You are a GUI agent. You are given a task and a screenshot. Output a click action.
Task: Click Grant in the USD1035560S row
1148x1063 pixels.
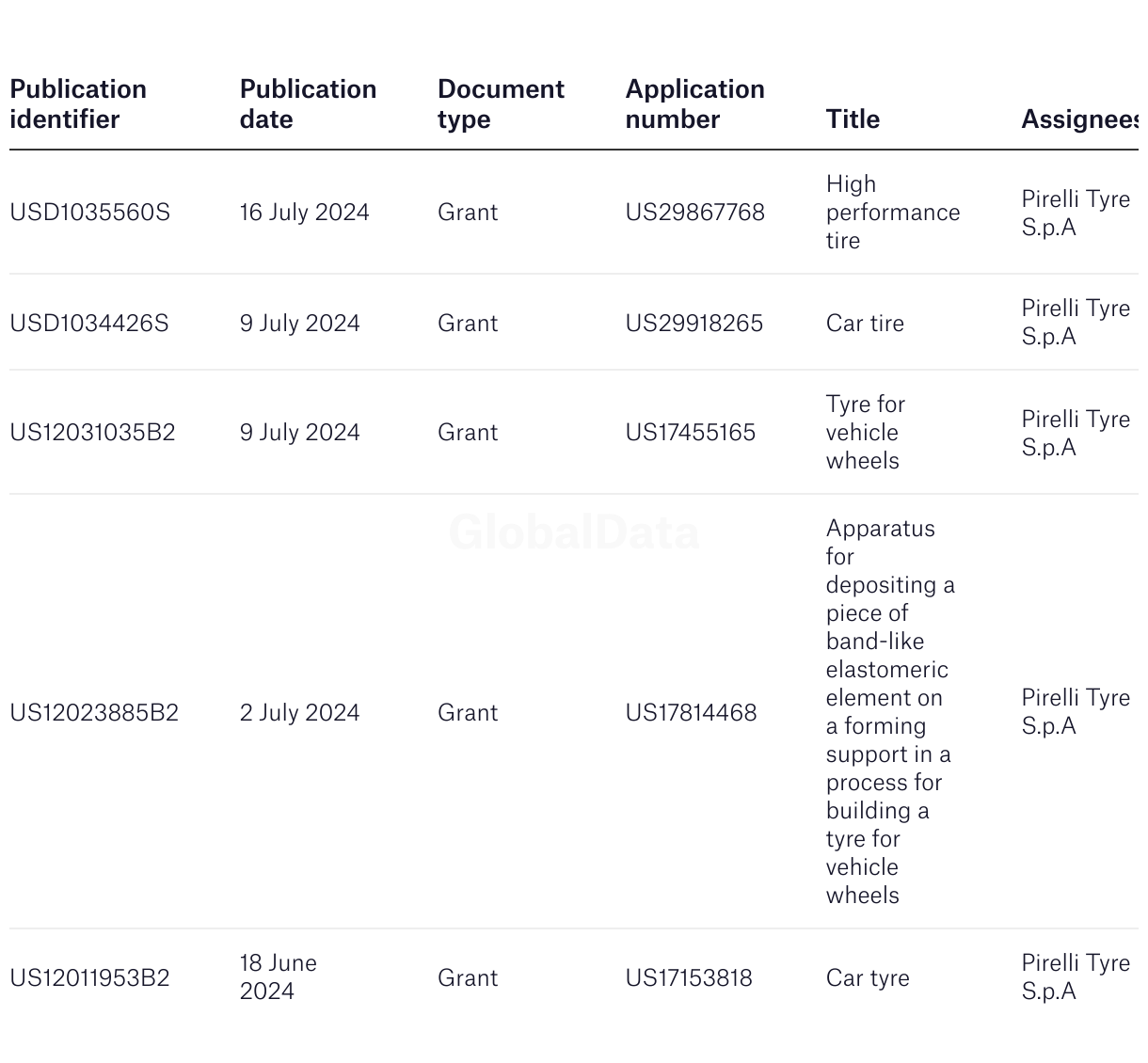pyautogui.click(x=468, y=213)
